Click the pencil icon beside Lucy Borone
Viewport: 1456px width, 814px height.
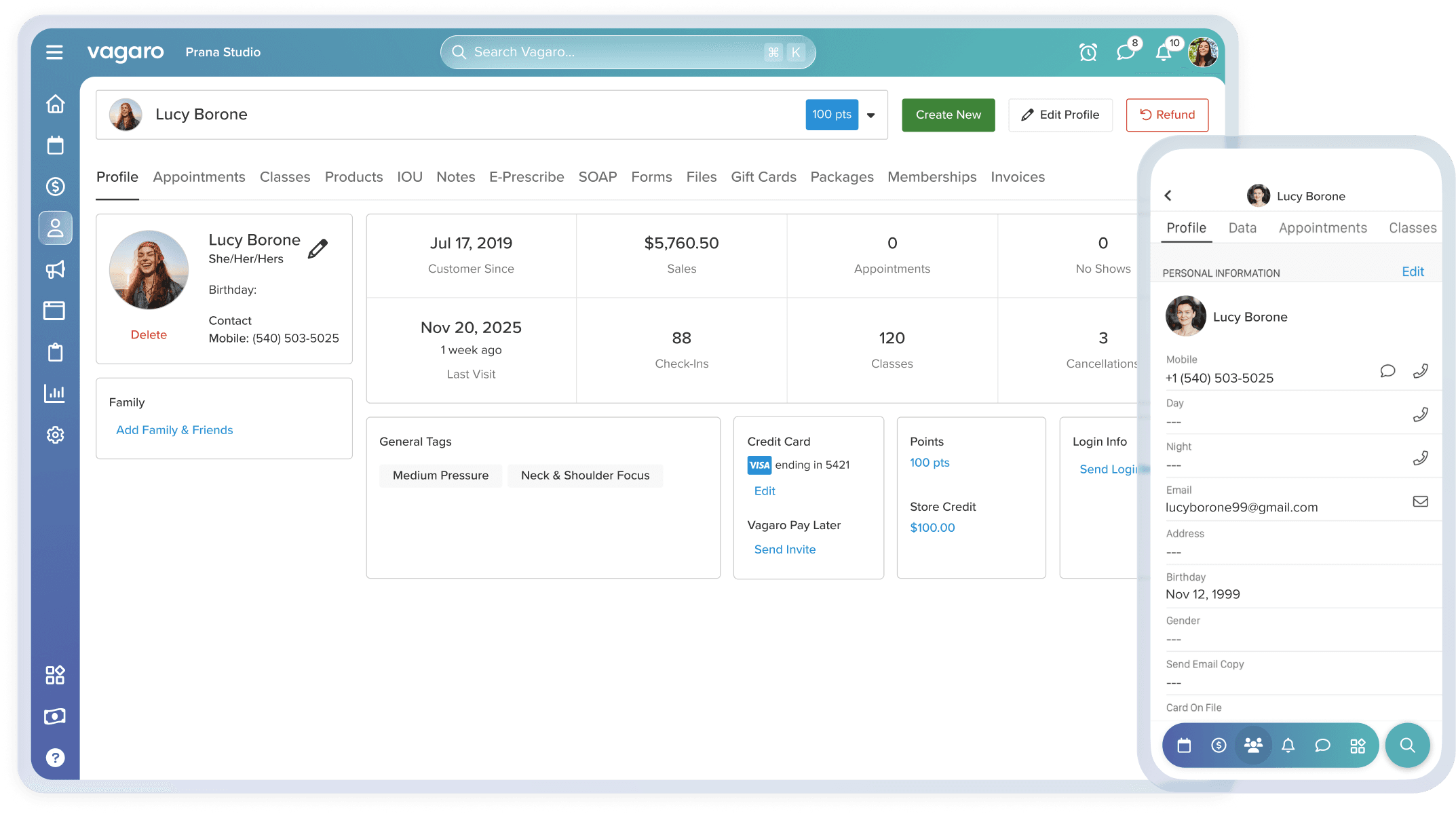coord(318,249)
